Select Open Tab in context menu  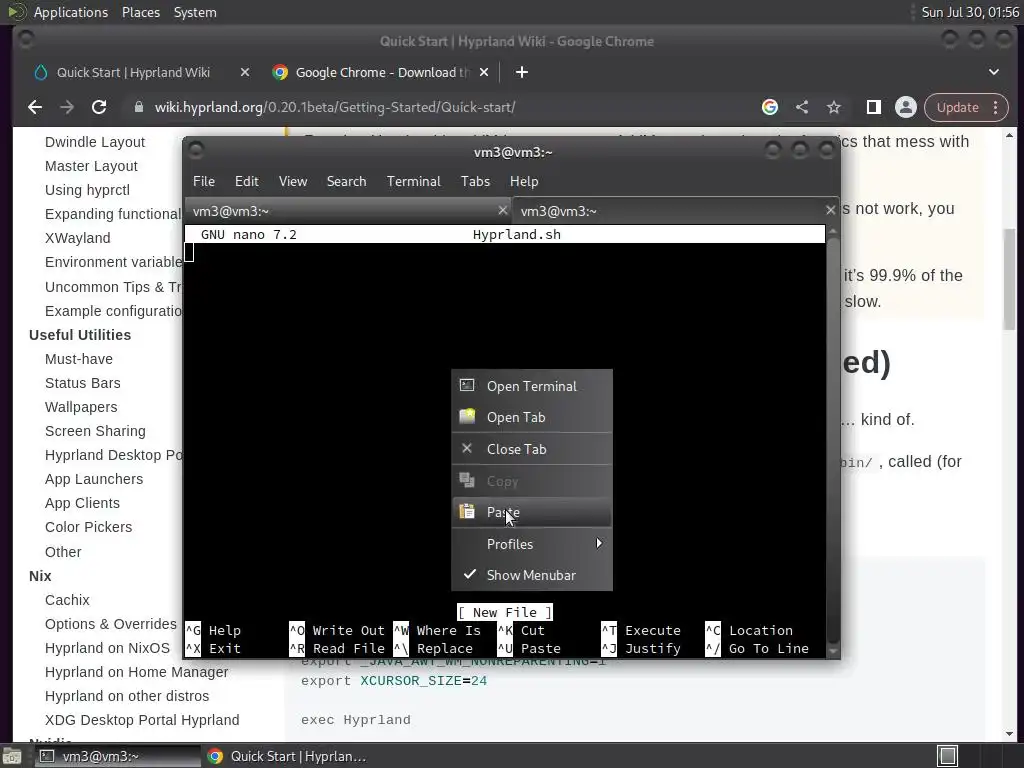pyautogui.click(x=532, y=417)
